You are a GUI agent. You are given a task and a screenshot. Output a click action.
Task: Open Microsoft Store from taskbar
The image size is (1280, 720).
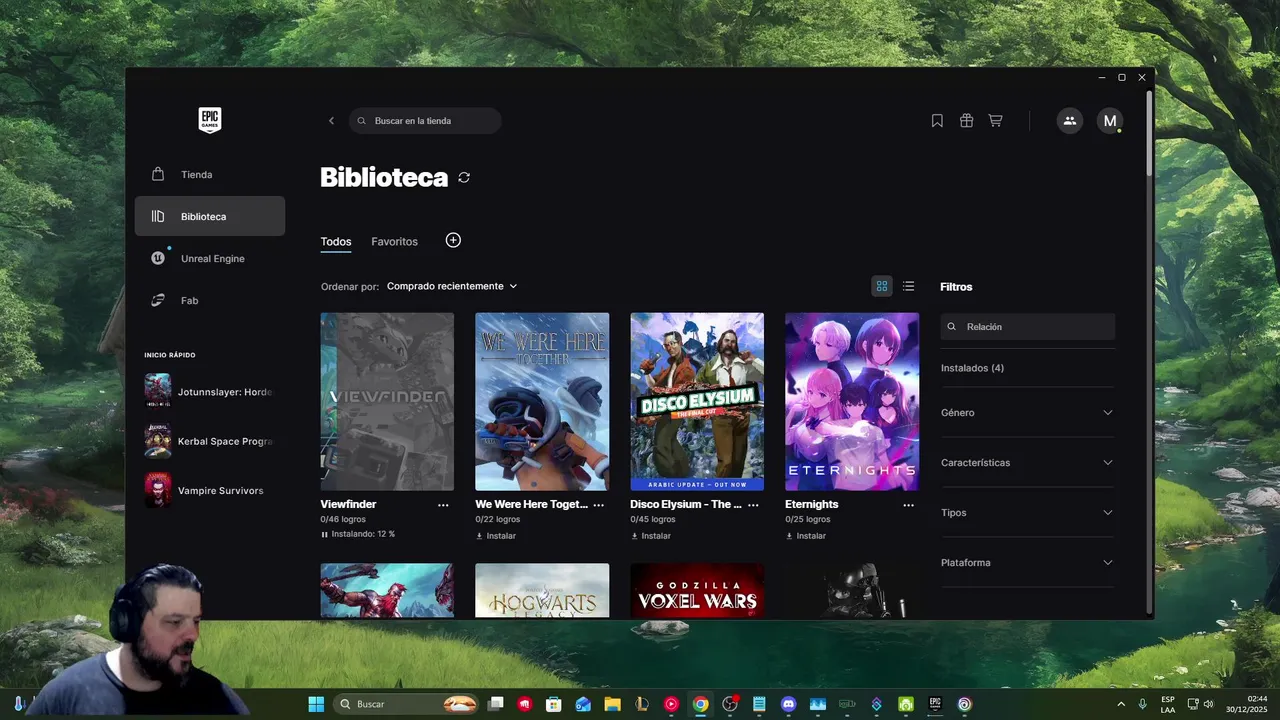click(x=553, y=704)
